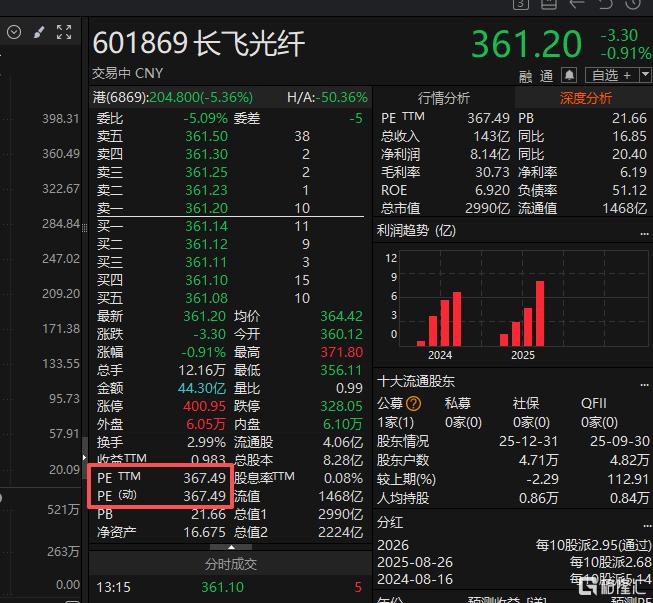This screenshot has width=653, height=603.
Task: Click the 最高 value 371.80
Action: point(341,352)
